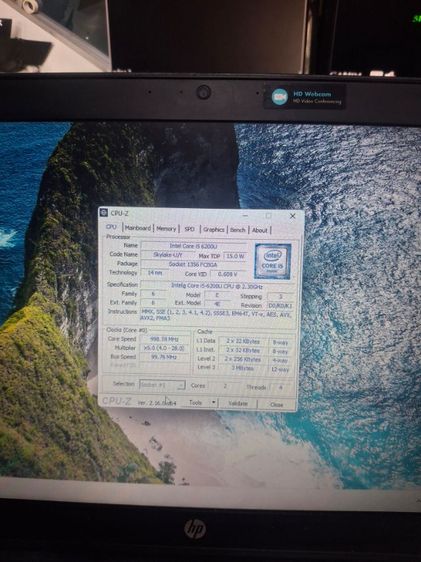Click the Specification field text
421x562 pixels.
[217, 286]
